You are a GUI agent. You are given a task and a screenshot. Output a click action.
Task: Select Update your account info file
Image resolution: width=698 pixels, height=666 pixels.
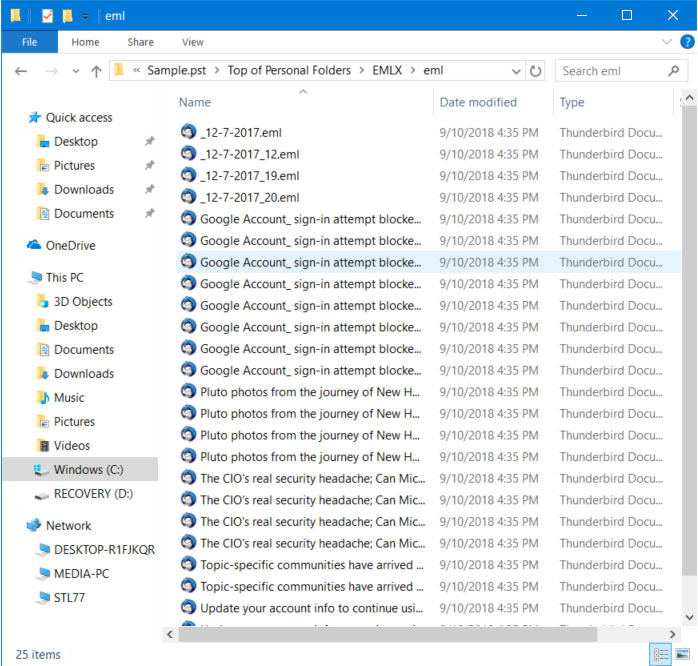click(x=311, y=609)
